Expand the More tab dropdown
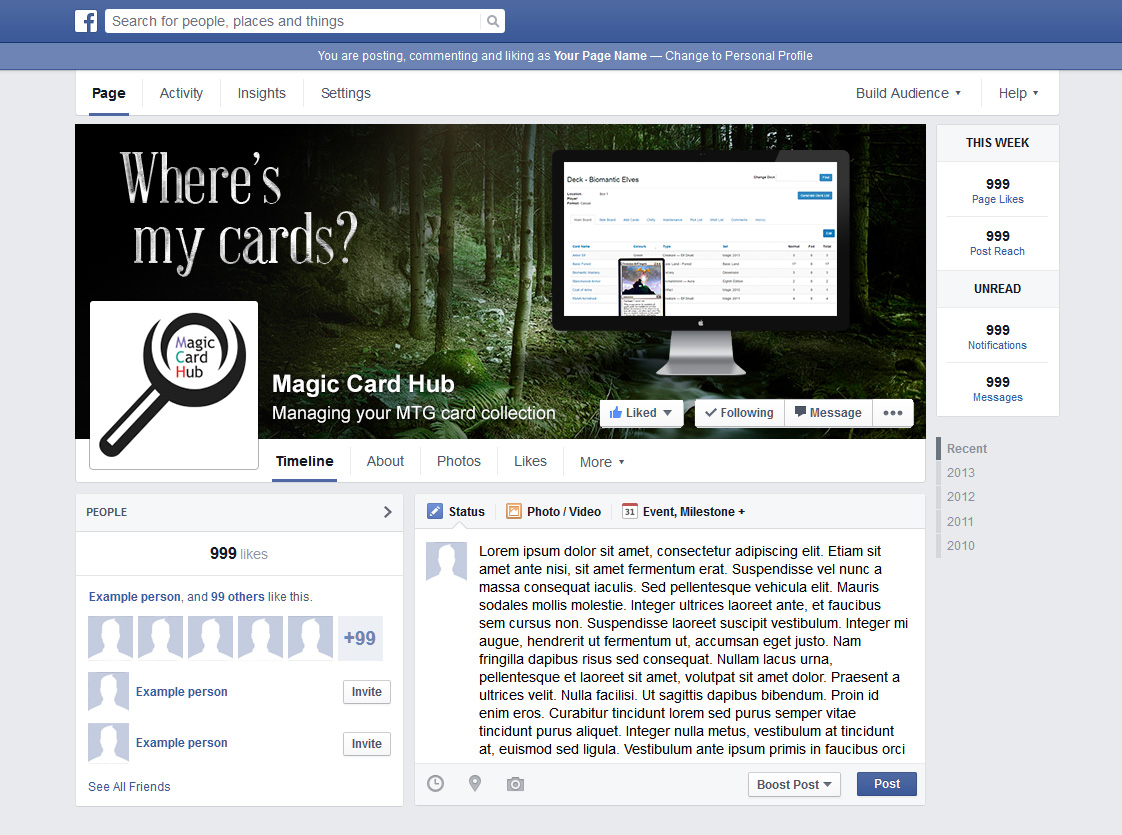The image size is (1122, 835). click(x=601, y=462)
